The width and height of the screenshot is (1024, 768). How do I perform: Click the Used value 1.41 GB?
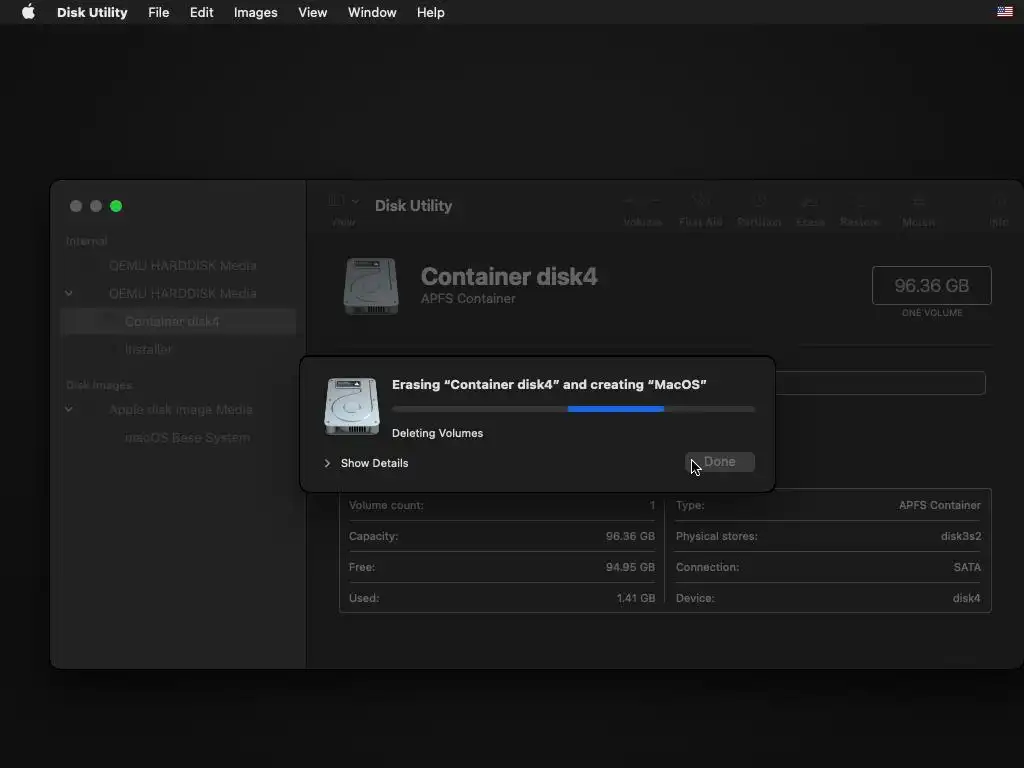coord(635,598)
